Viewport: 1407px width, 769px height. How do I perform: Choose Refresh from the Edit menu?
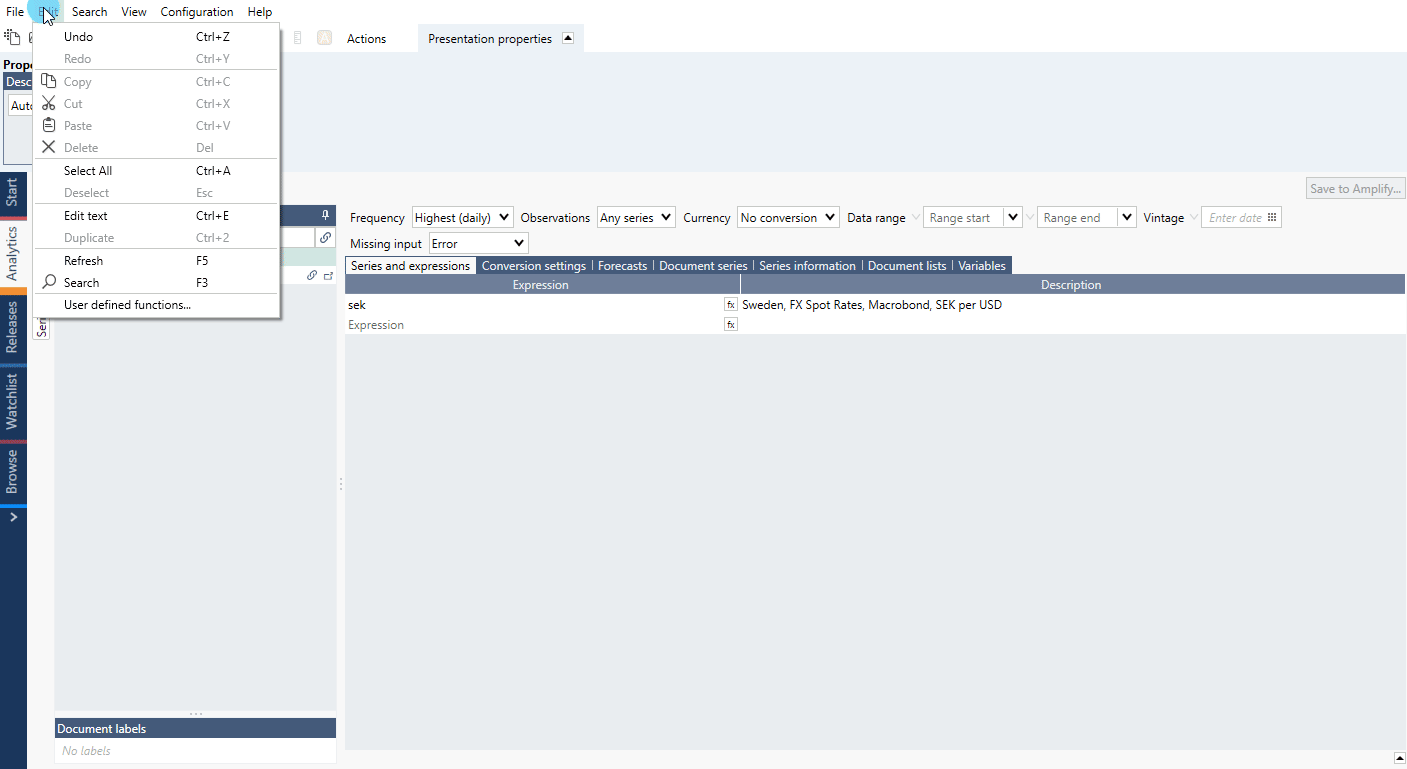coord(156,261)
